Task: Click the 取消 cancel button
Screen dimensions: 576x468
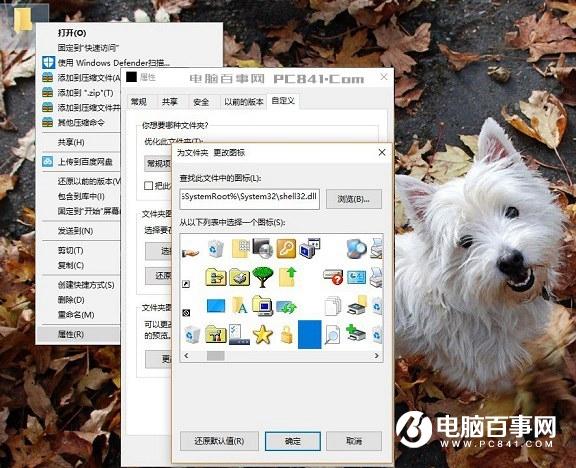Action: pos(354,441)
